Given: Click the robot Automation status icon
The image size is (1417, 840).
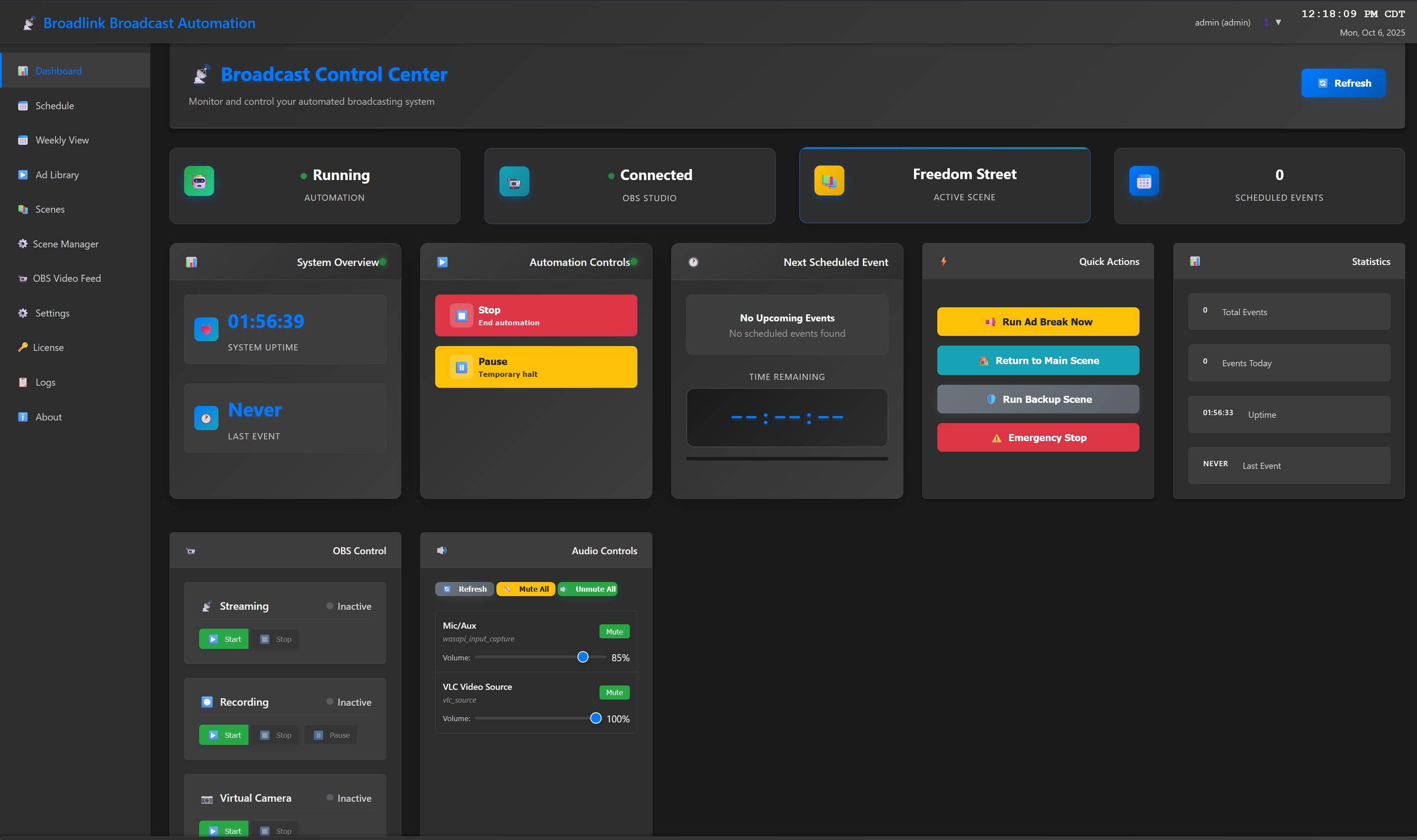Looking at the screenshot, I should (x=199, y=181).
